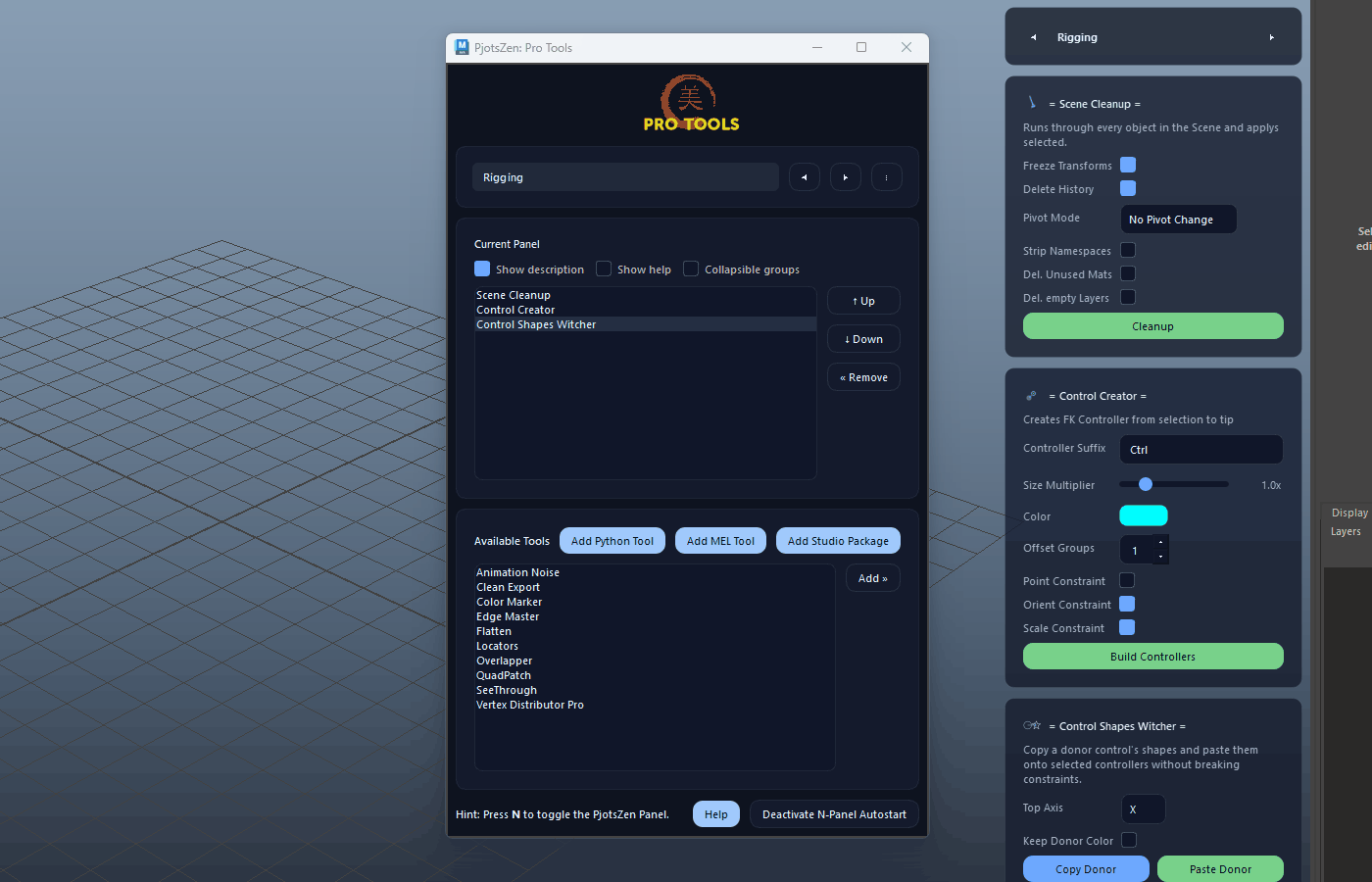
Task: Click Add Studio Package button
Action: pyautogui.click(x=838, y=541)
